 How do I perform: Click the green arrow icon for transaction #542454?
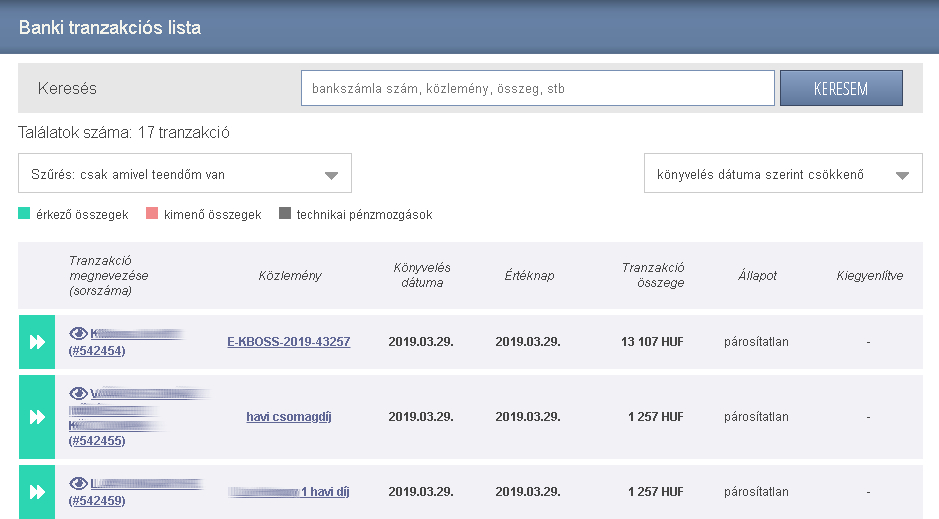click(x=37, y=342)
